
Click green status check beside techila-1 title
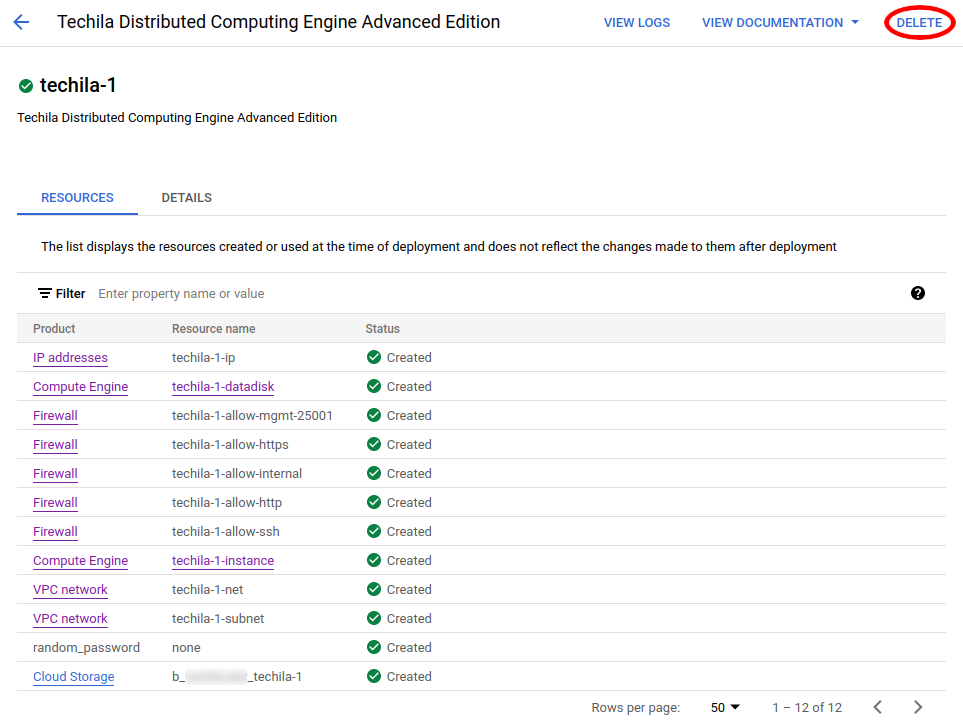(26, 86)
